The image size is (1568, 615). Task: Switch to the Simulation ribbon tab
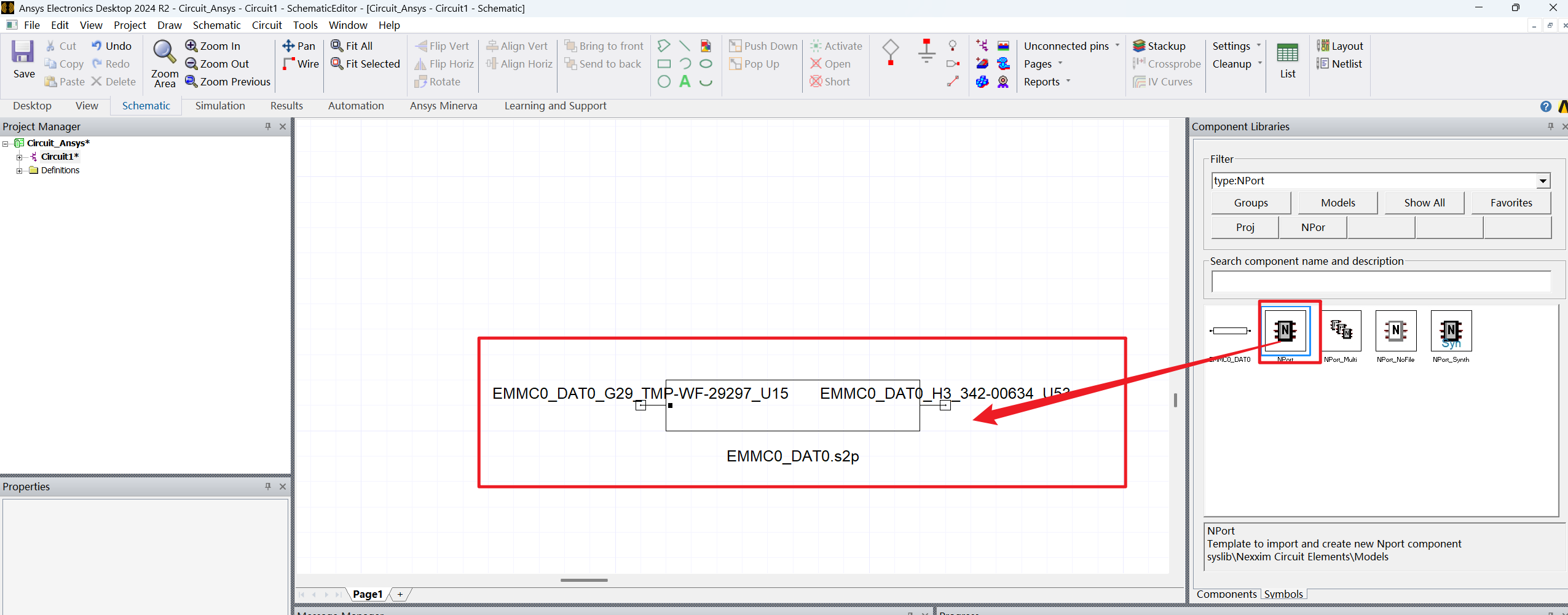point(220,106)
